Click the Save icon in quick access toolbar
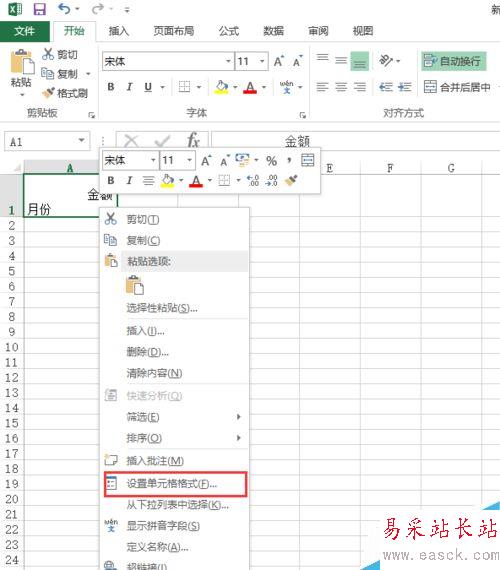 40,9
